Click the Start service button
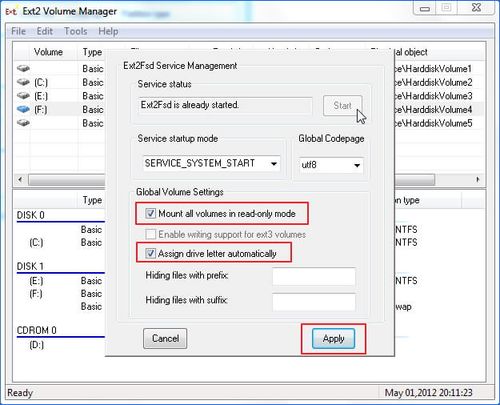The height and width of the screenshot is (405, 500). tap(343, 106)
